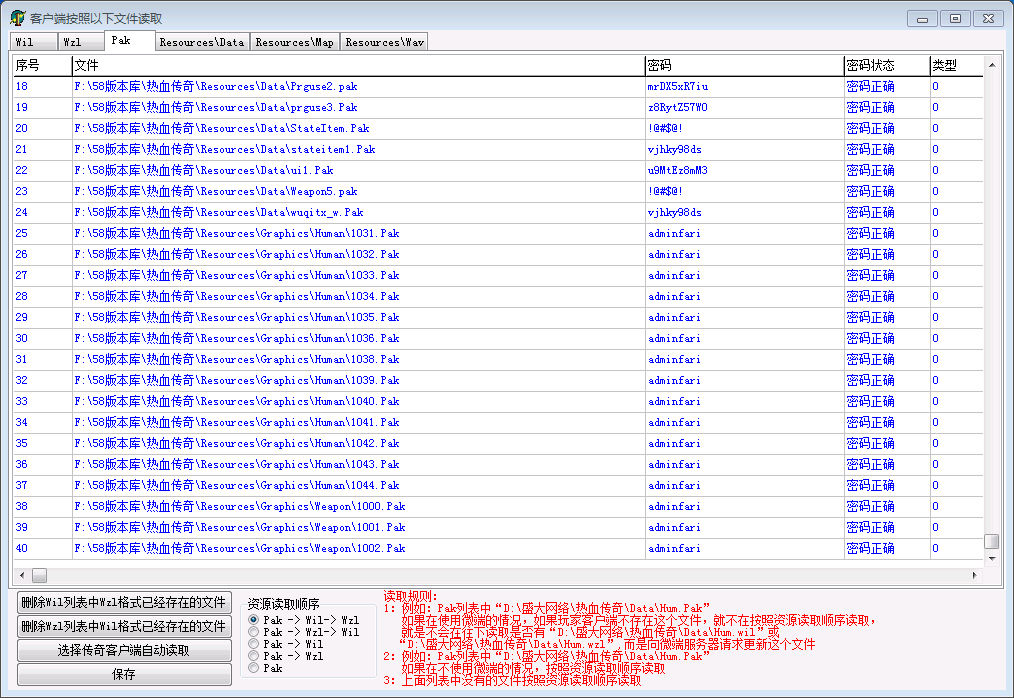Image resolution: width=1014 pixels, height=698 pixels.
Task: Select Pak -> Wzl-> Wil read order
Action: pos(303,632)
